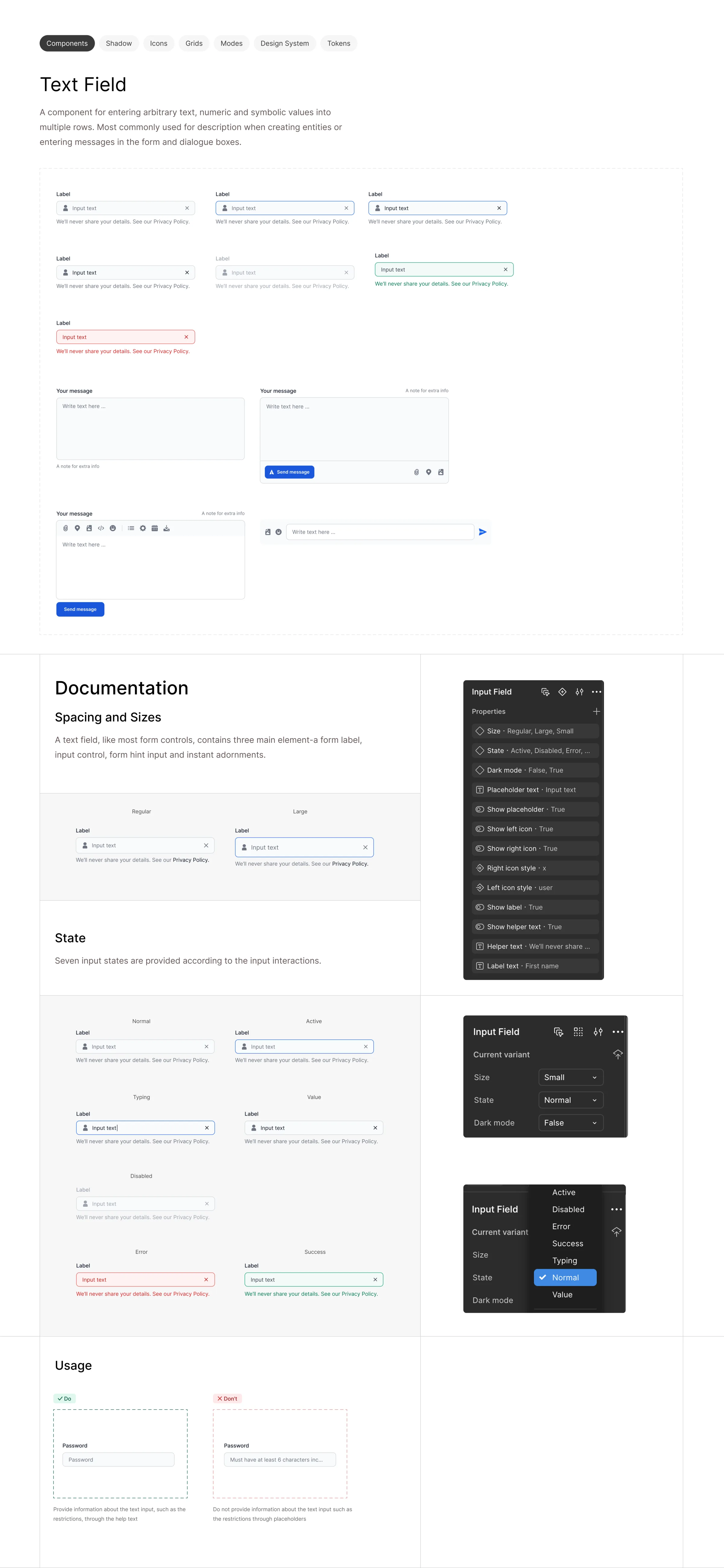Select Active in the State menu

click(565, 1193)
